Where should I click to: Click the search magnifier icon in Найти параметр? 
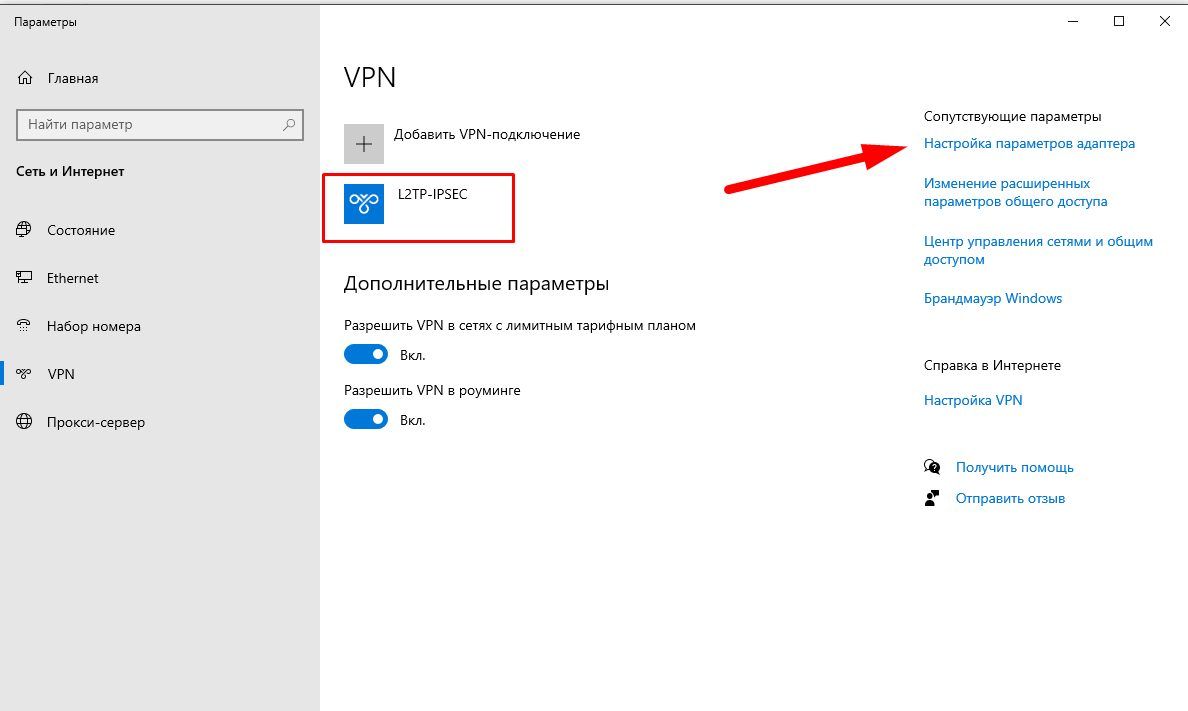289,124
